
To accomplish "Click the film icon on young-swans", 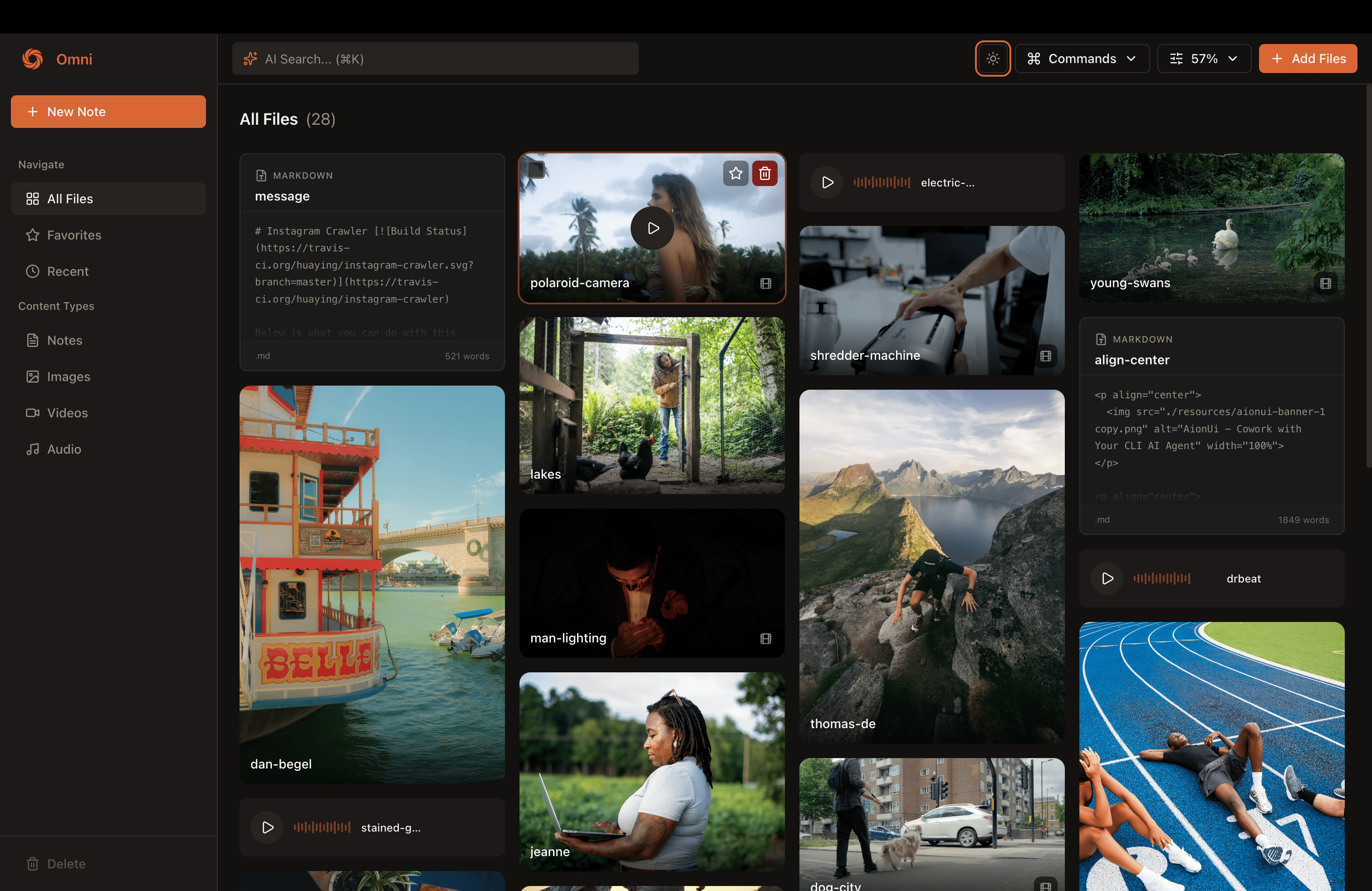I will pyautogui.click(x=1325, y=284).
